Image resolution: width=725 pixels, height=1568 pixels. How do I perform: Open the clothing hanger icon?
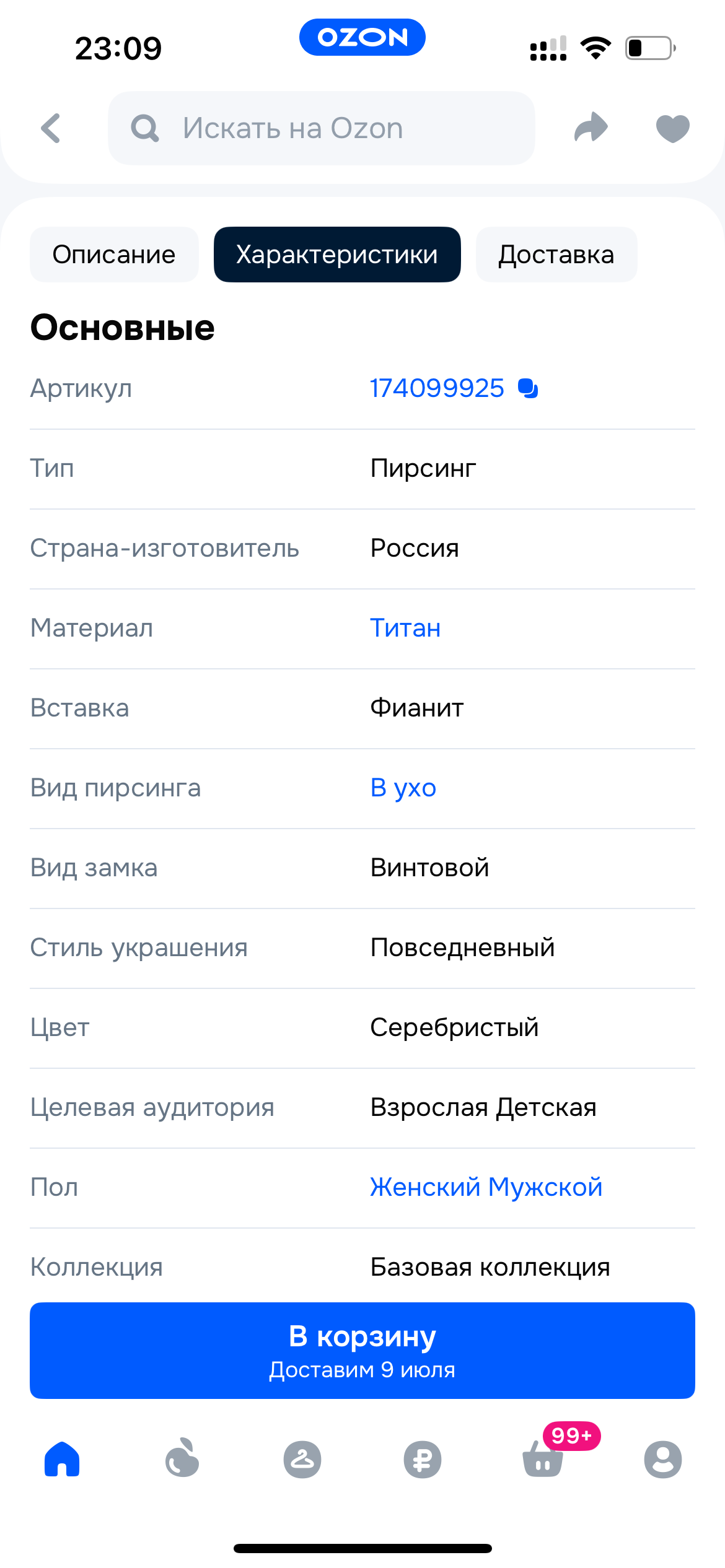click(x=302, y=1459)
